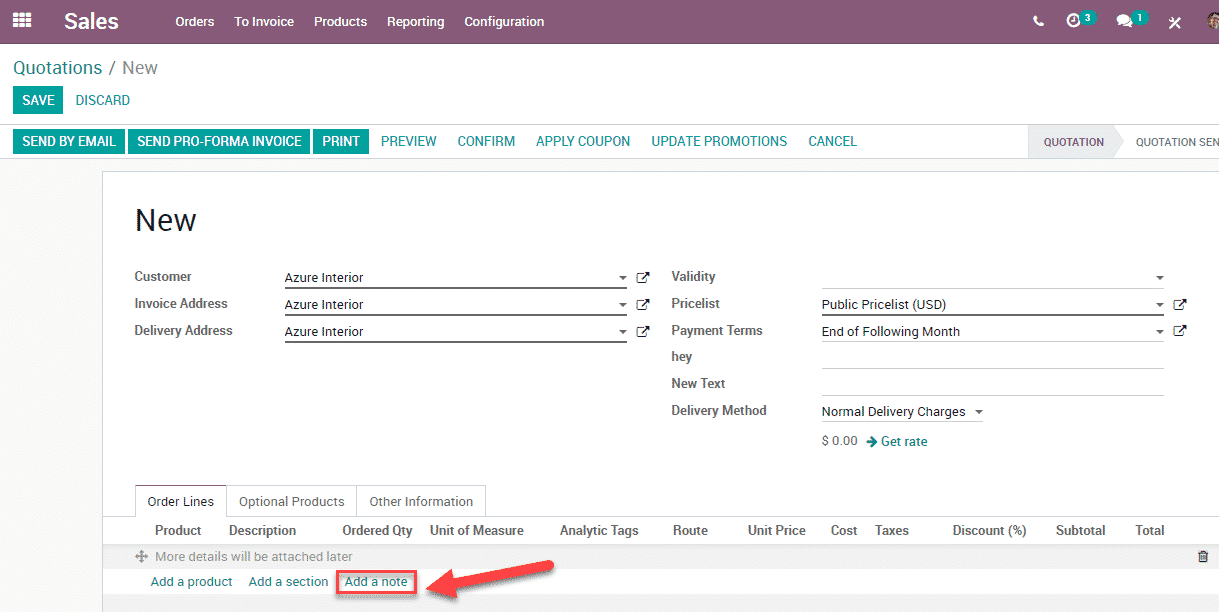Open the apps grid menu icon
Screen dimensions: 1219x612
tap(22, 20)
